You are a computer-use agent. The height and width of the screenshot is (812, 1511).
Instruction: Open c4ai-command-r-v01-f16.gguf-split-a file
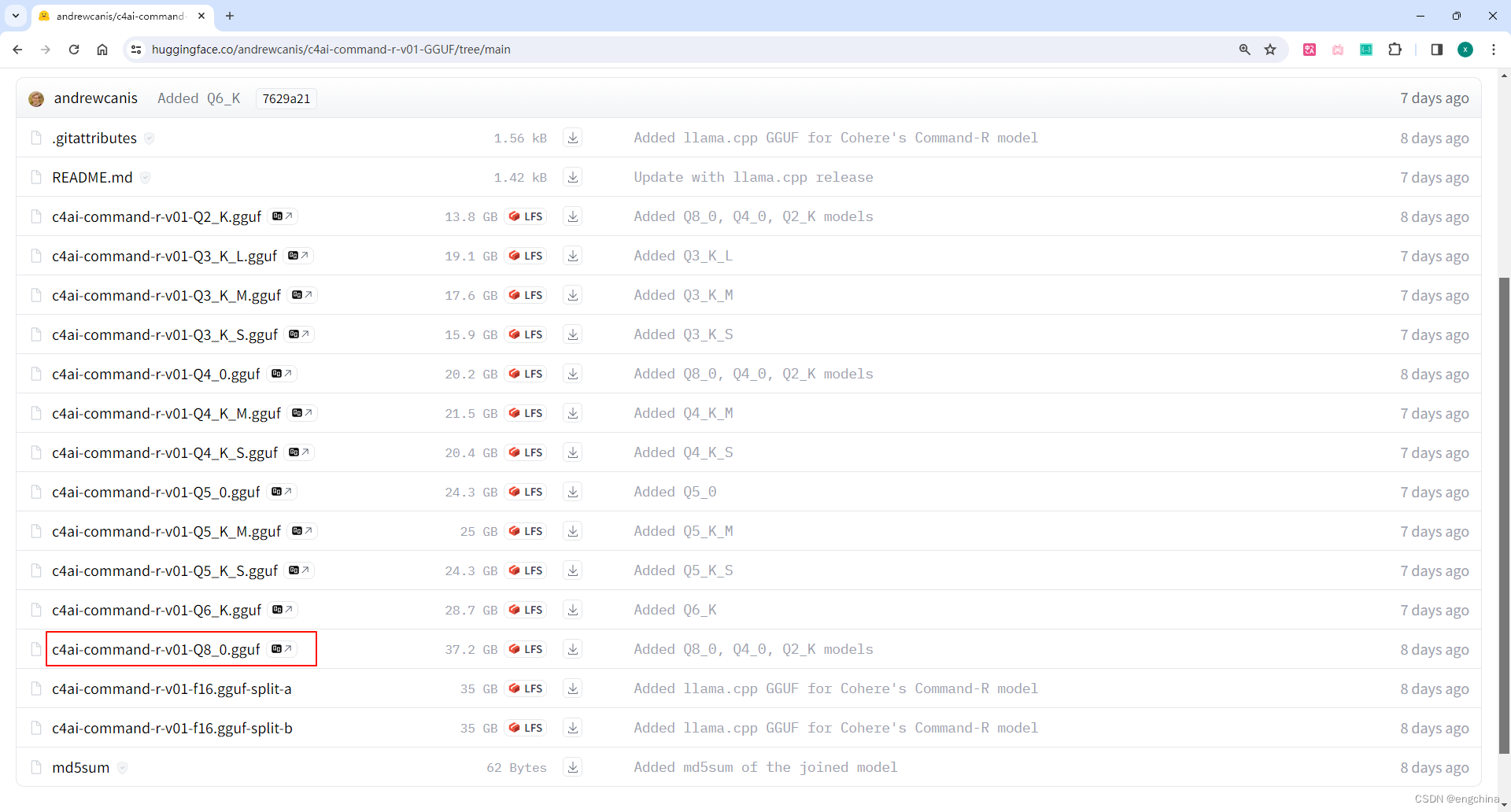pyautogui.click(x=172, y=688)
